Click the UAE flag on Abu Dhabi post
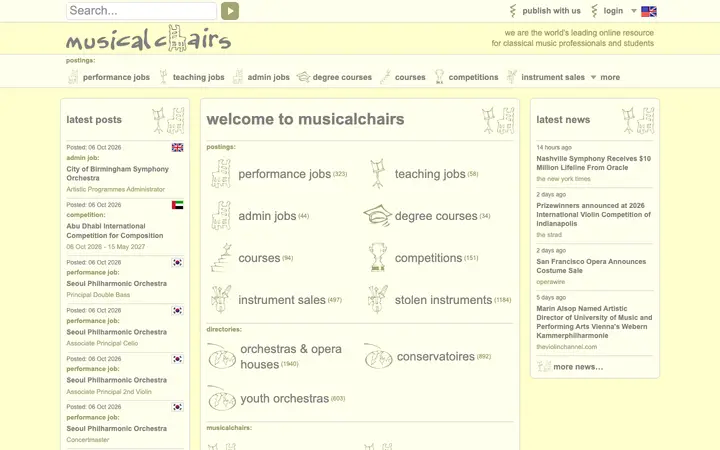 (x=177, y=205)
